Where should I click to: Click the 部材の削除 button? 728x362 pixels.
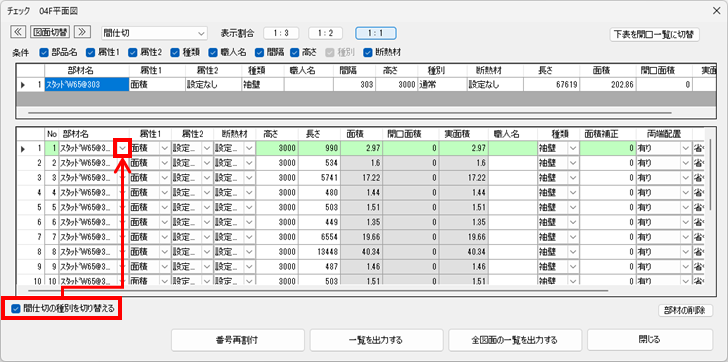(685, 311)
